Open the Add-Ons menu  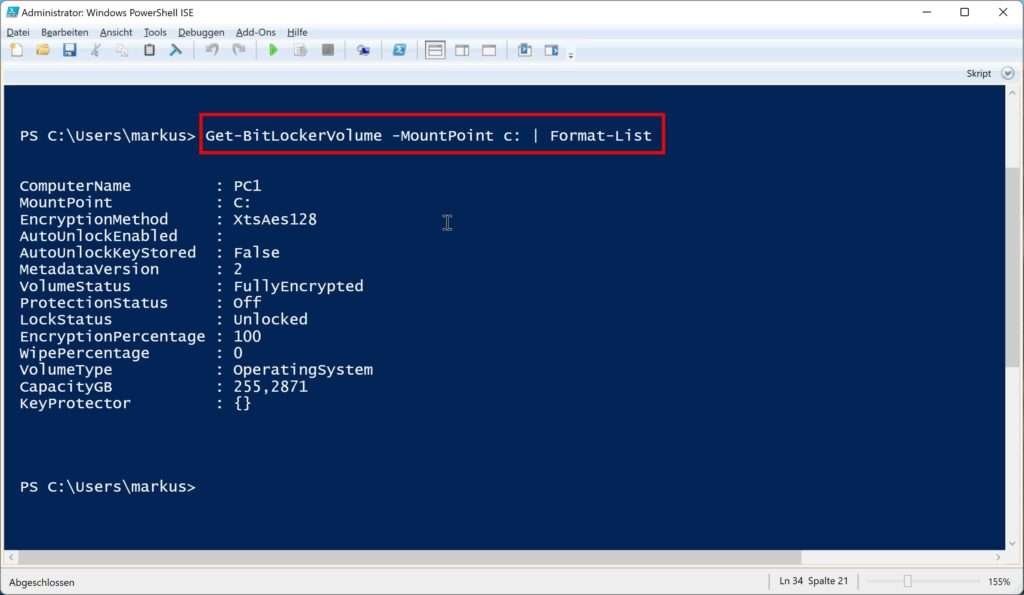[255, 31]
